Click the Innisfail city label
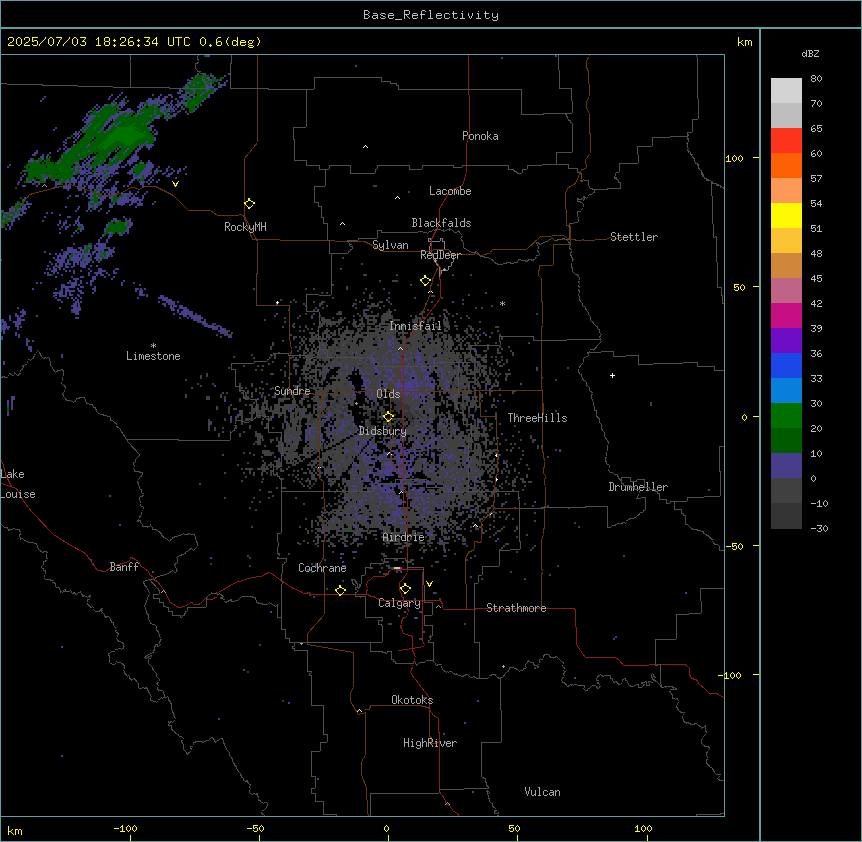Viewport: 862px width, 842px height. point(415,326)
